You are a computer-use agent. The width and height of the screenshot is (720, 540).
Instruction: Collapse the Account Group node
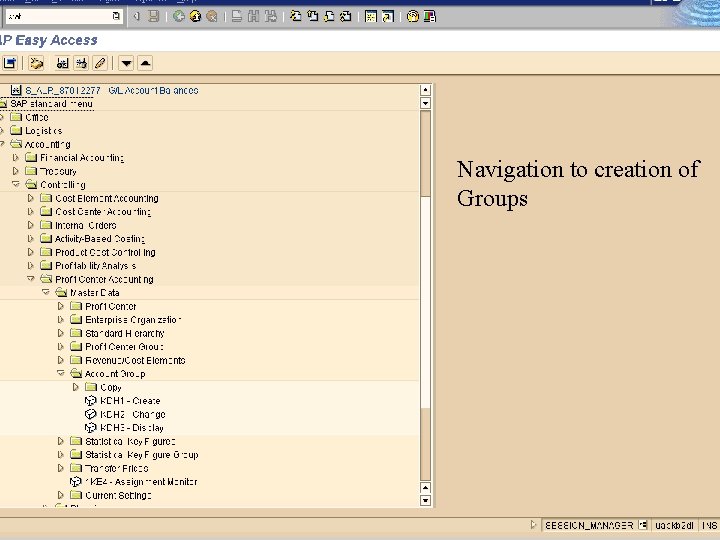pos(61,373)
